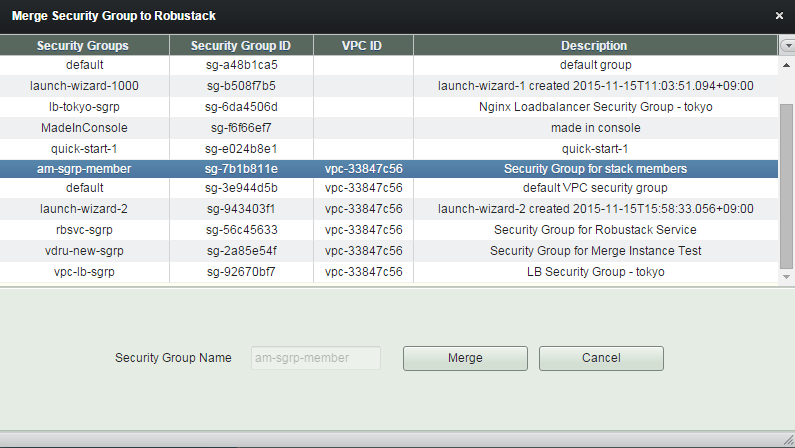Click the 'Security Group for stack members' description
Screen dimensions: 795x448
pyautogui.click(x=595, y=169)
